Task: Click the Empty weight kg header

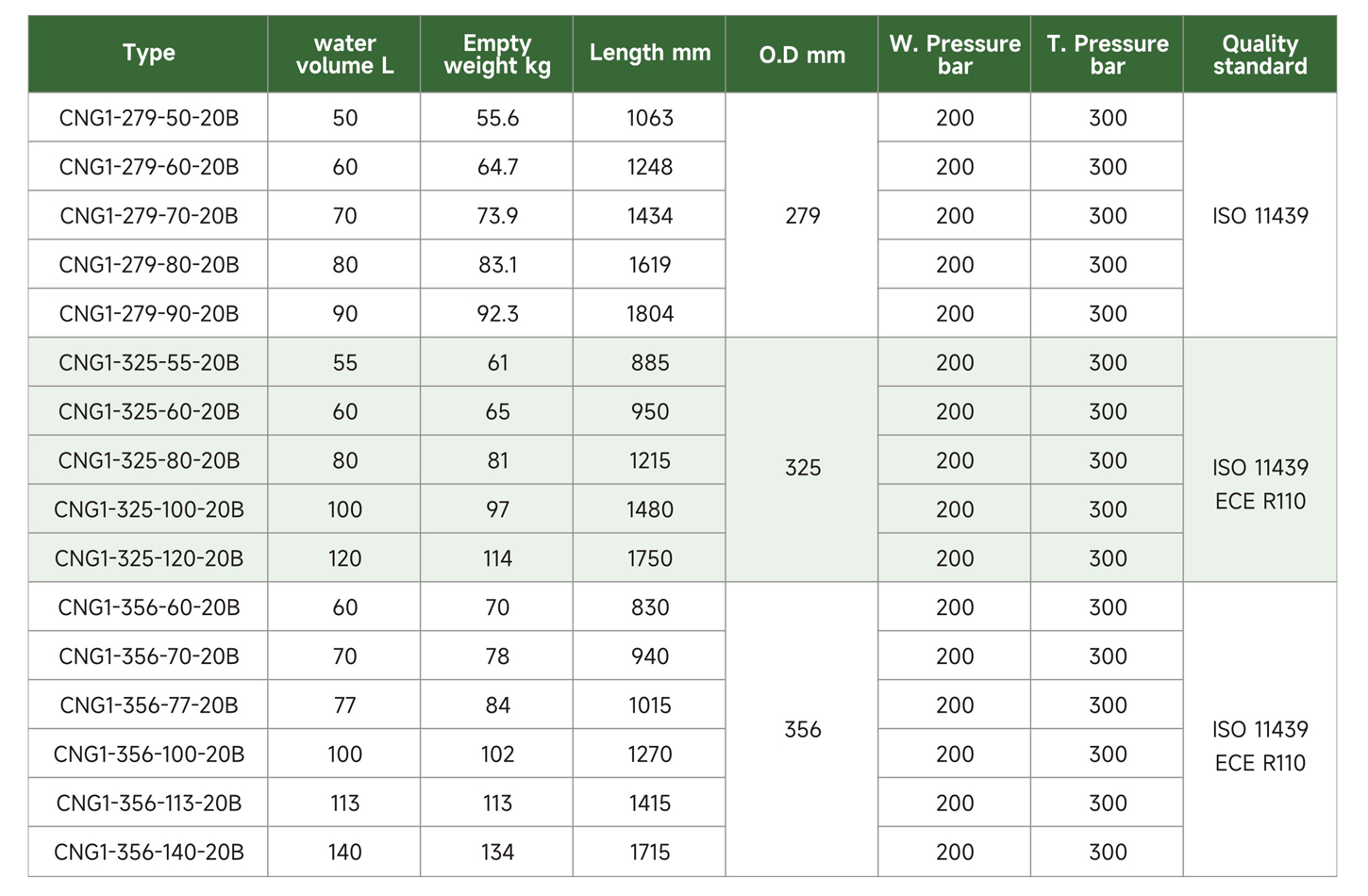Action: [x=497, y=54]
